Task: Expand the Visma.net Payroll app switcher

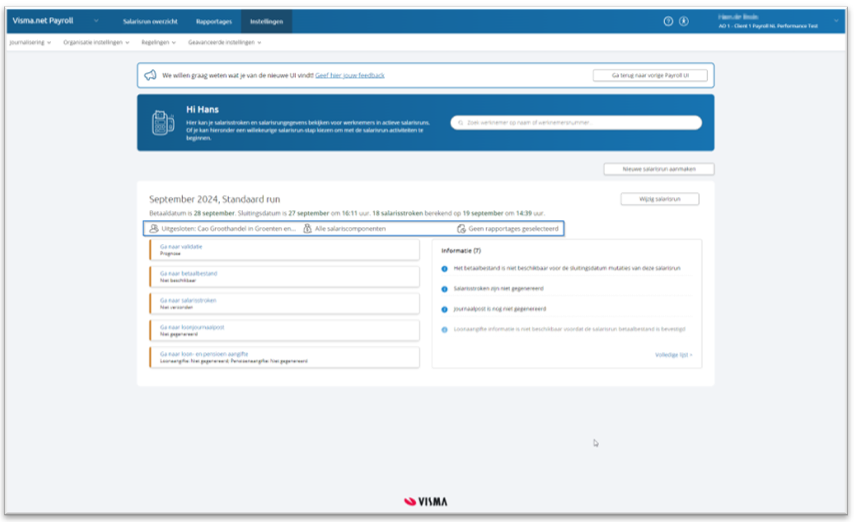Action: [x=96, y=21]
